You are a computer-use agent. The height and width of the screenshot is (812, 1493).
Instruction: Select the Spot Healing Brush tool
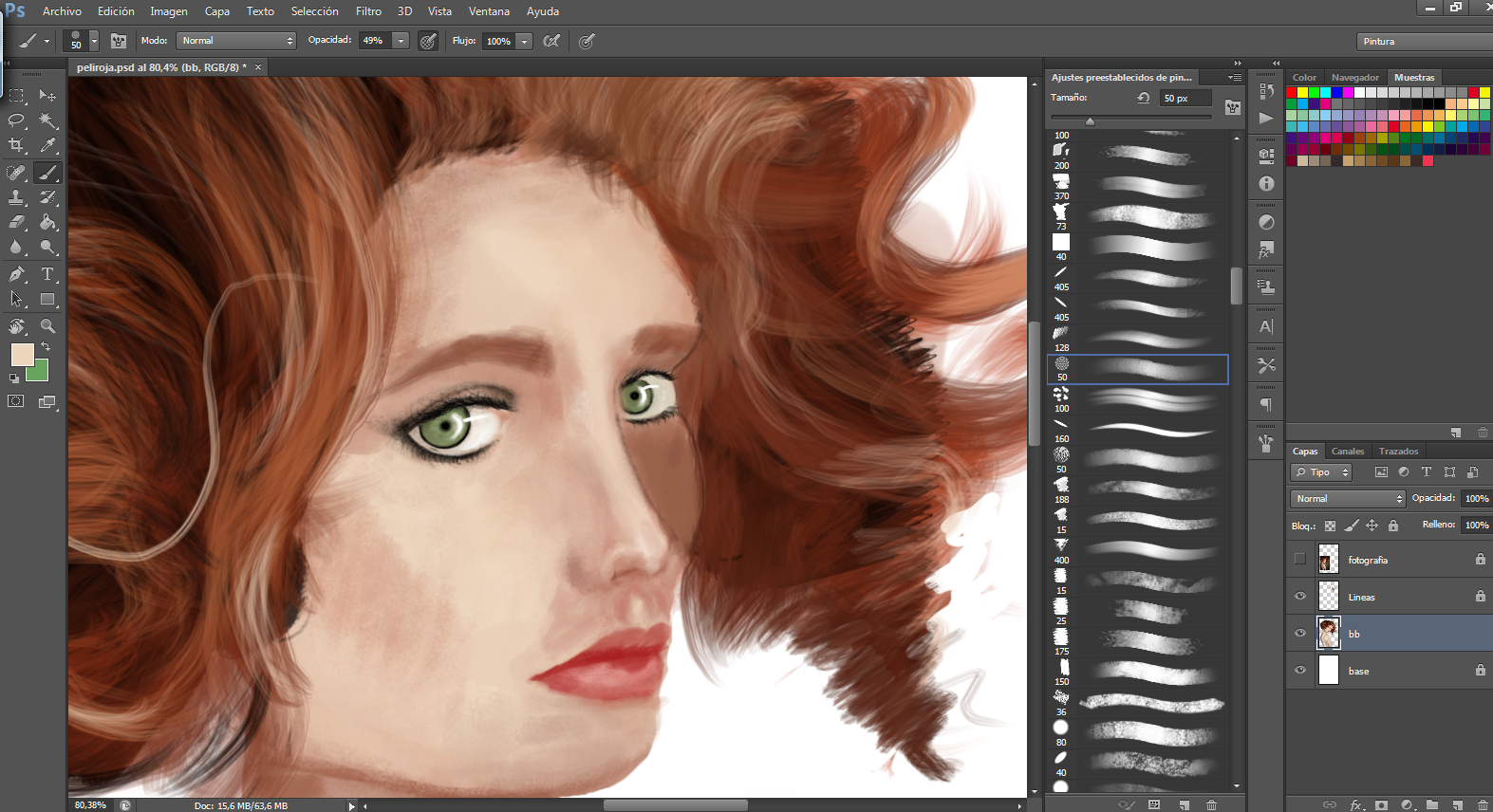pos(17,173)
